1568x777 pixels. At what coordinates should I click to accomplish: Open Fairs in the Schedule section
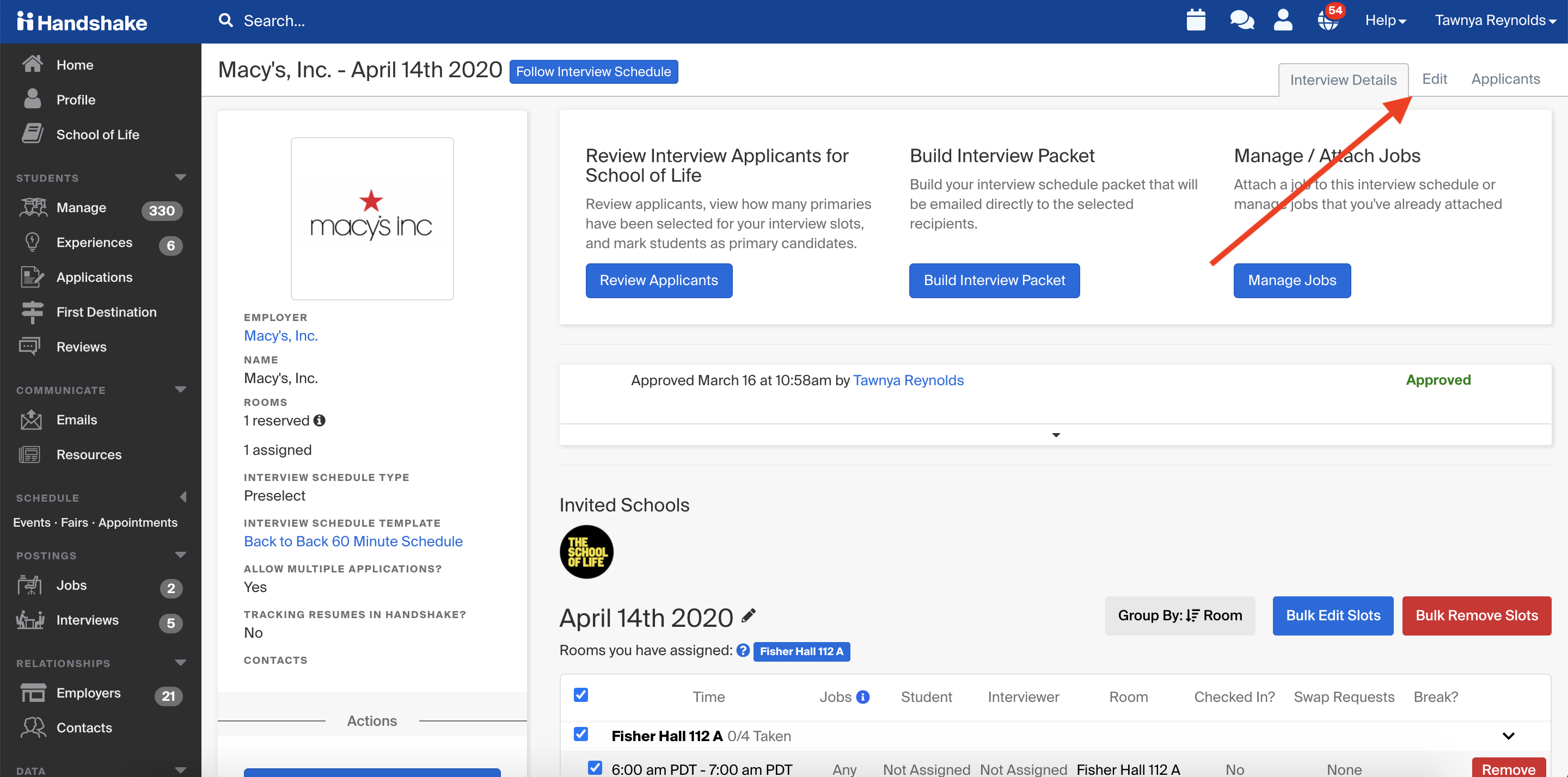point(74,522)
